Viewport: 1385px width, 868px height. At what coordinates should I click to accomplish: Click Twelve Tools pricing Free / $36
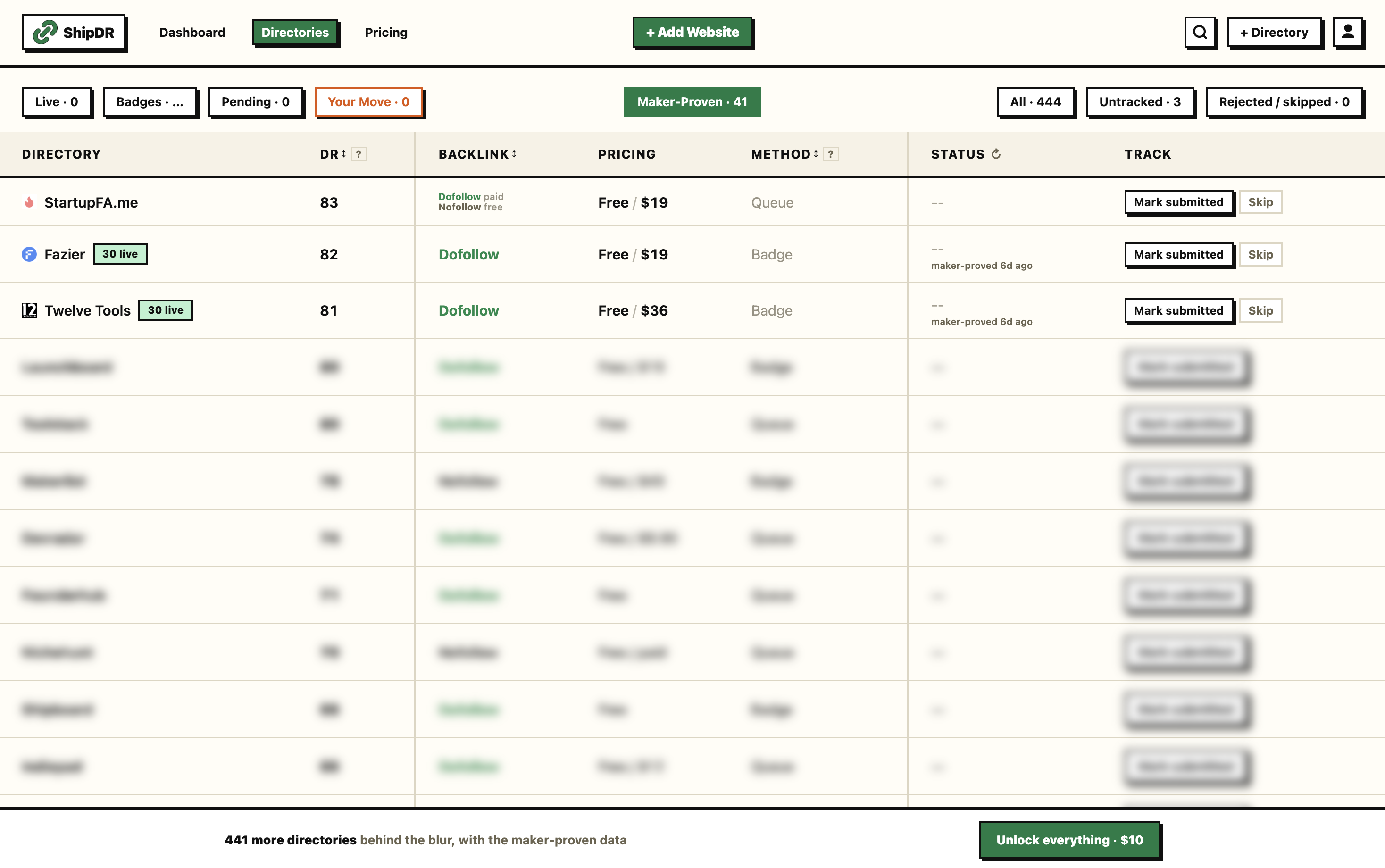[633, 310]
